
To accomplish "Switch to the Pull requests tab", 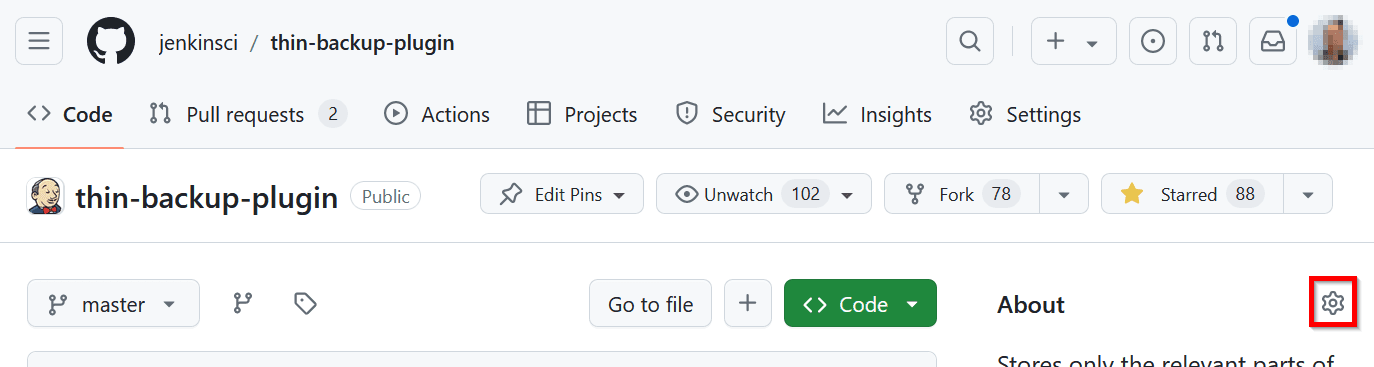I will point(248,114).
